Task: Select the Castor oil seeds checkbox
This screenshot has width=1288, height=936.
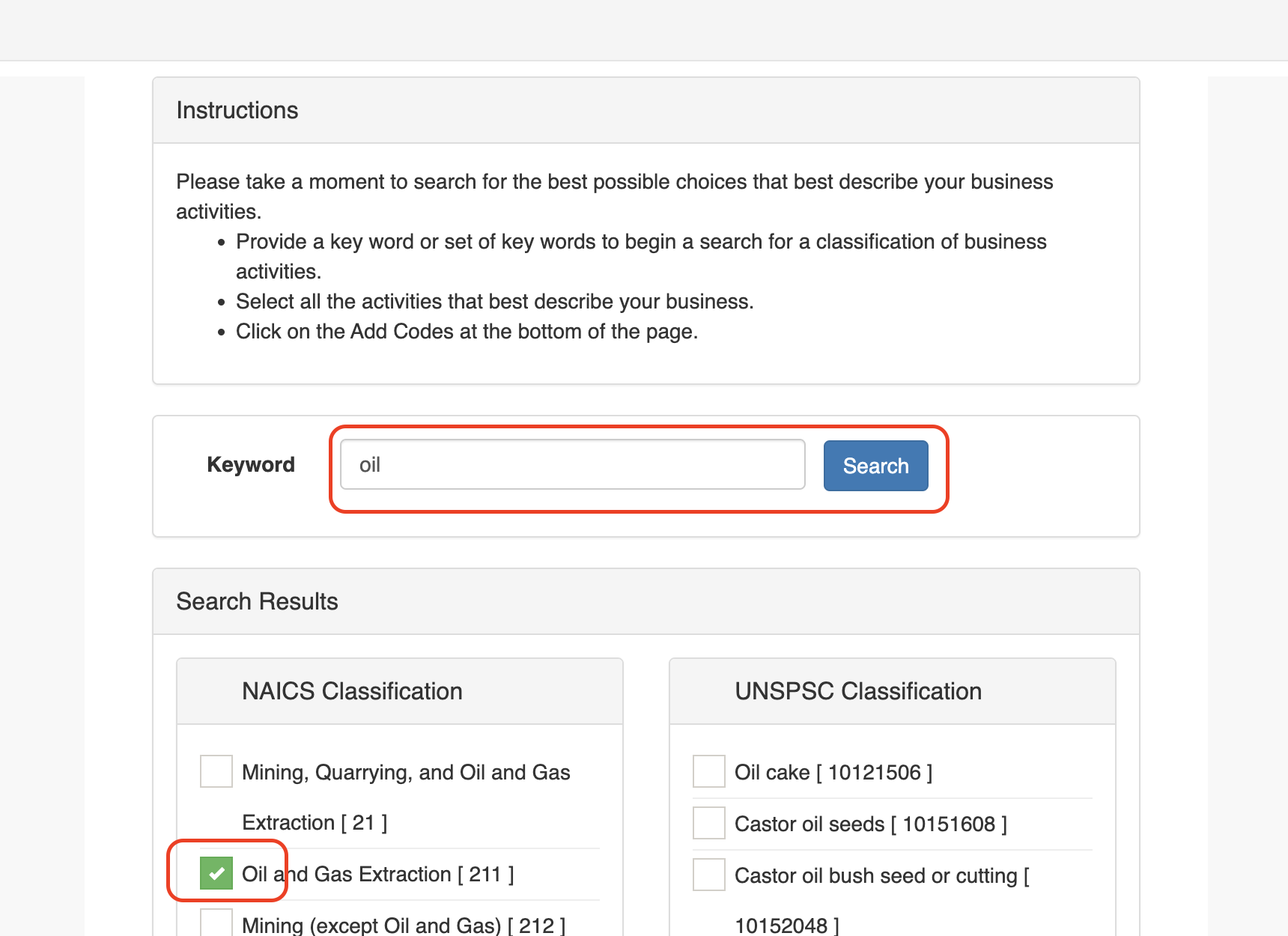Action: (708, 823)
